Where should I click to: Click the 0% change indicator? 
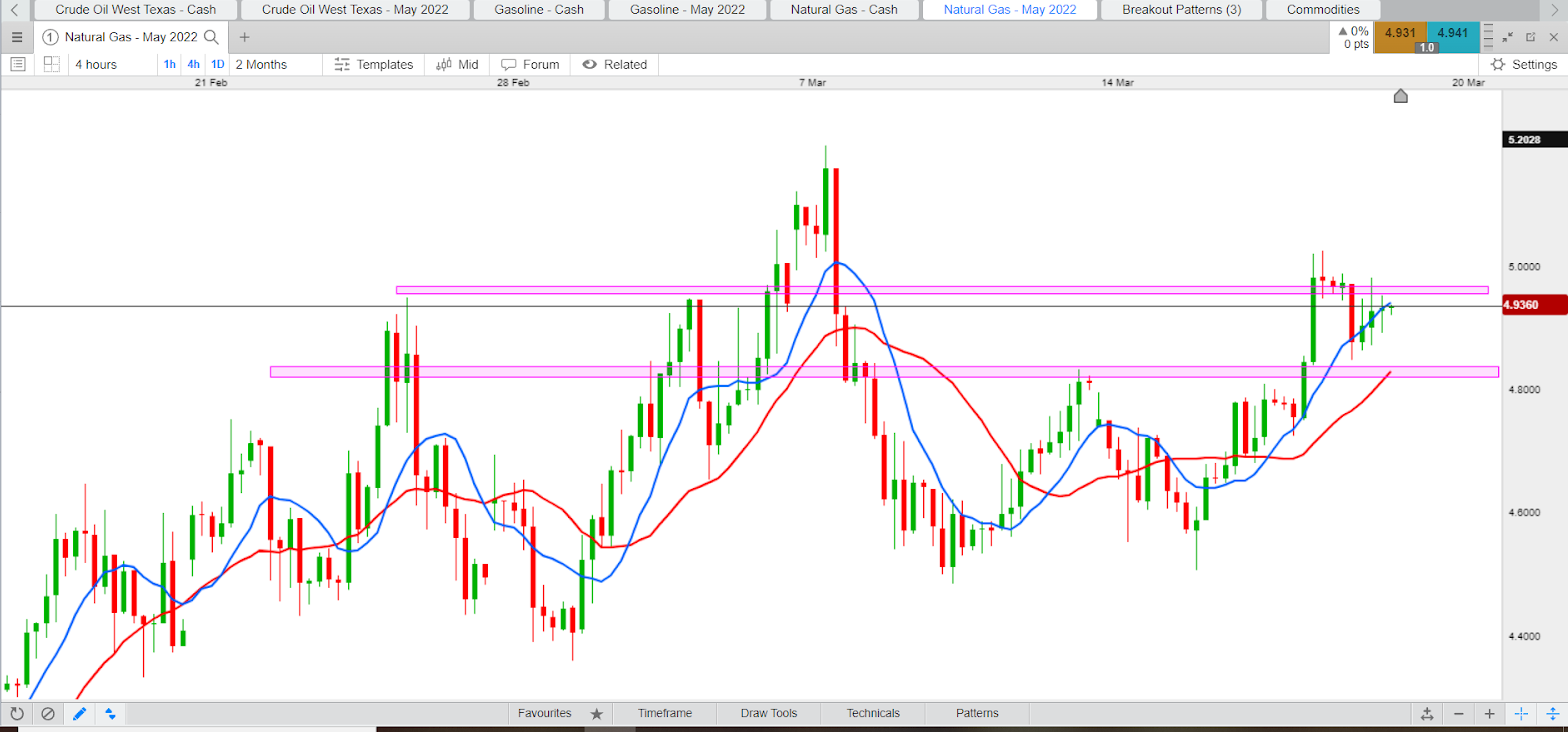click(x=1354, y=31)
